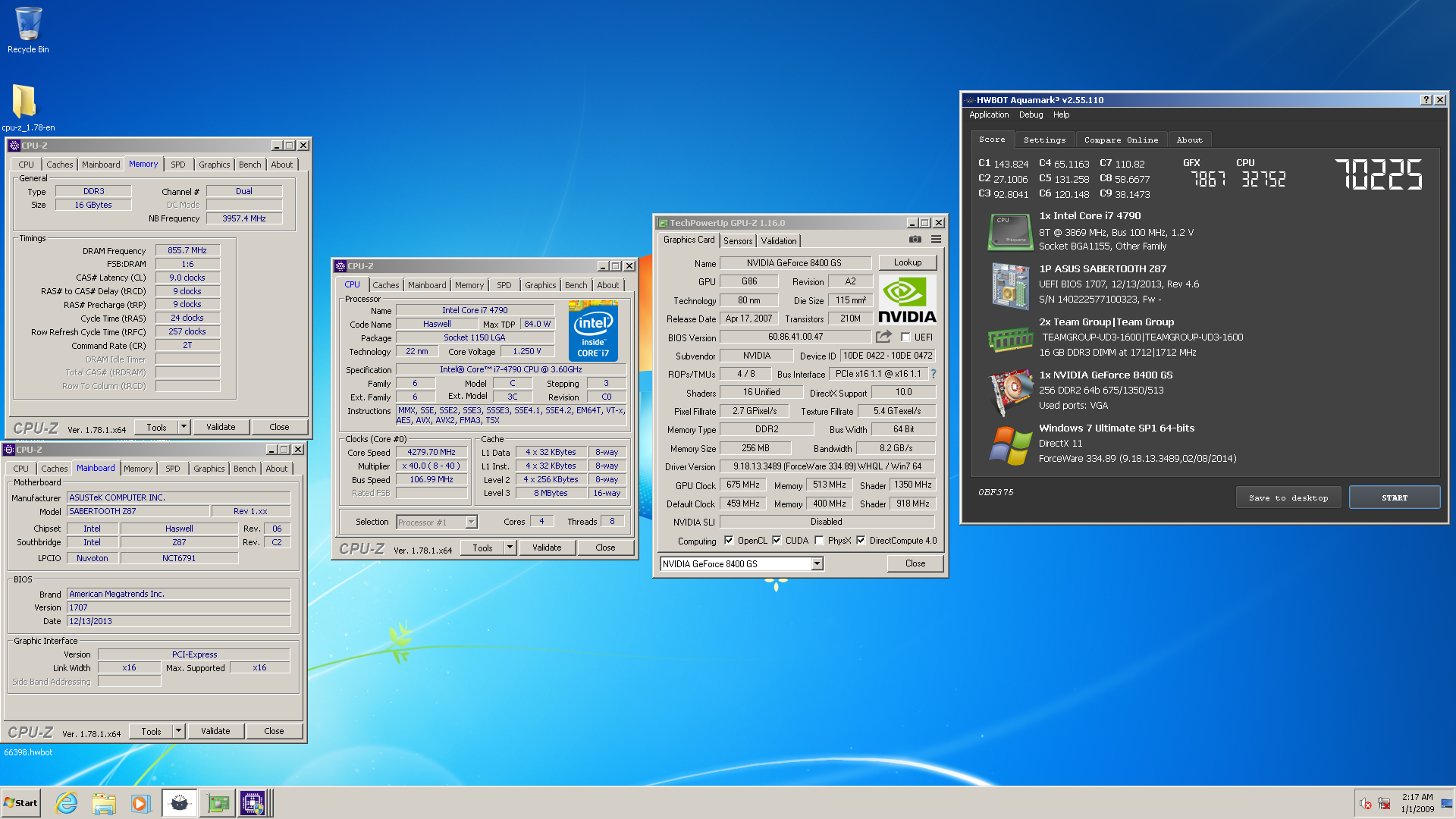The image size is (1456, 819).
Task: Toggle the CUDA checkbox
Action: pos(777,541)
